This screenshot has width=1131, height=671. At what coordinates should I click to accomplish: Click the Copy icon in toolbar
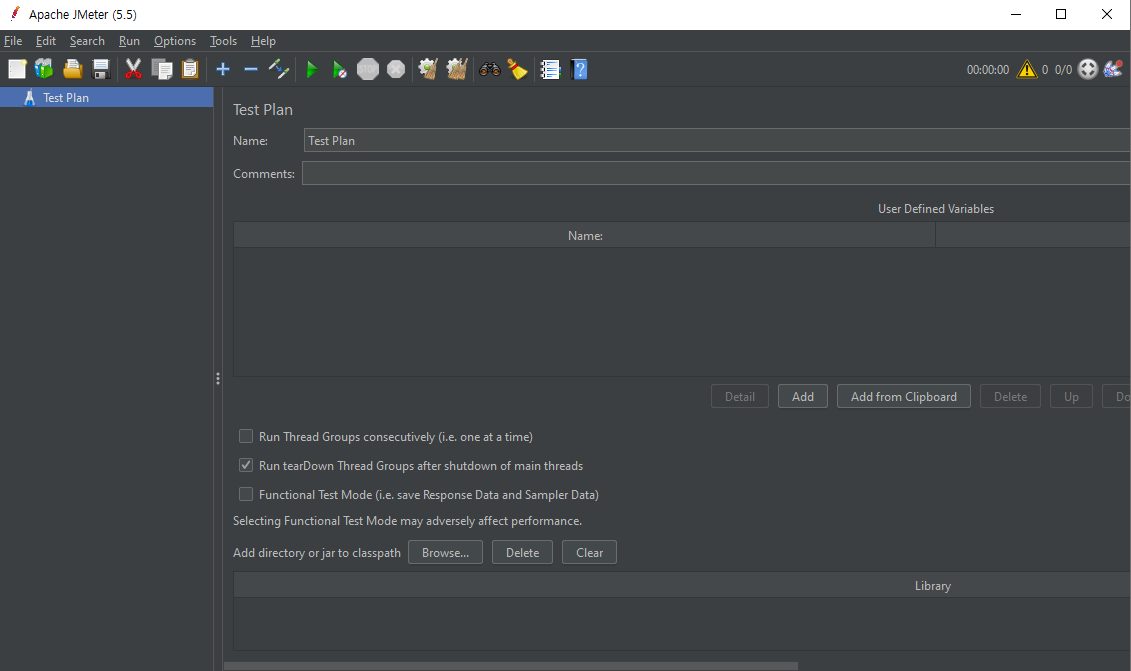point(162,69)
